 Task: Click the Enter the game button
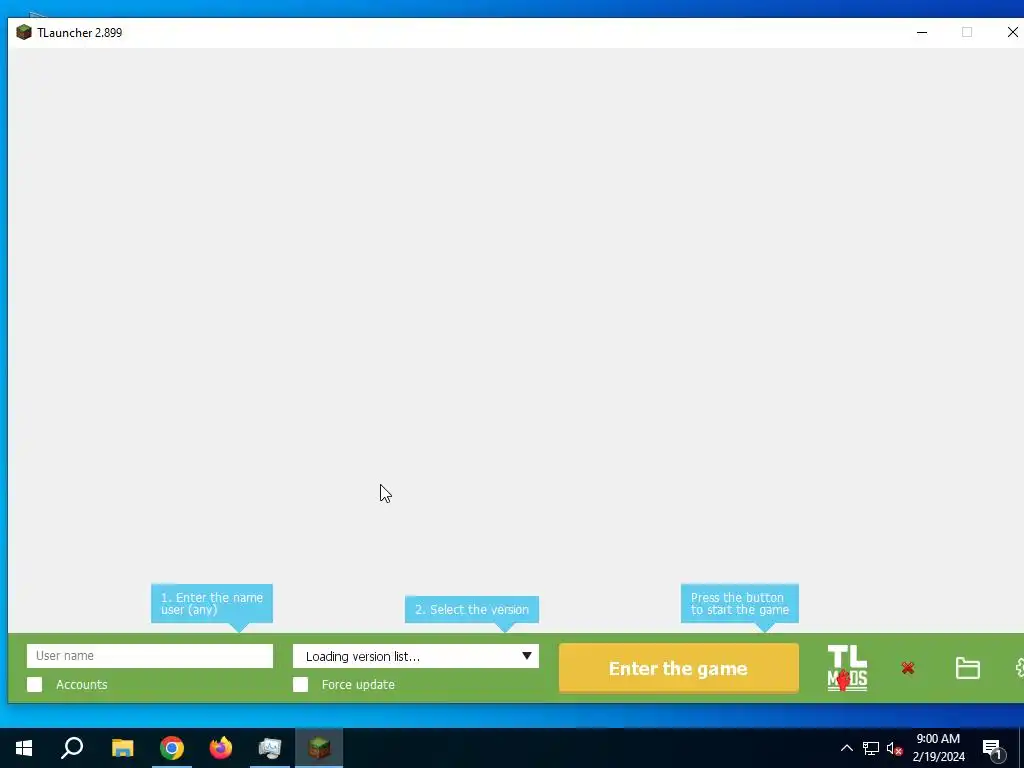coord(679,668)
